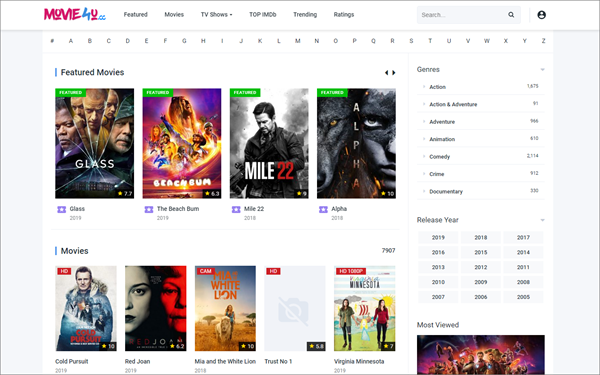Click the Mile 22 title link

tap(254, 209)
